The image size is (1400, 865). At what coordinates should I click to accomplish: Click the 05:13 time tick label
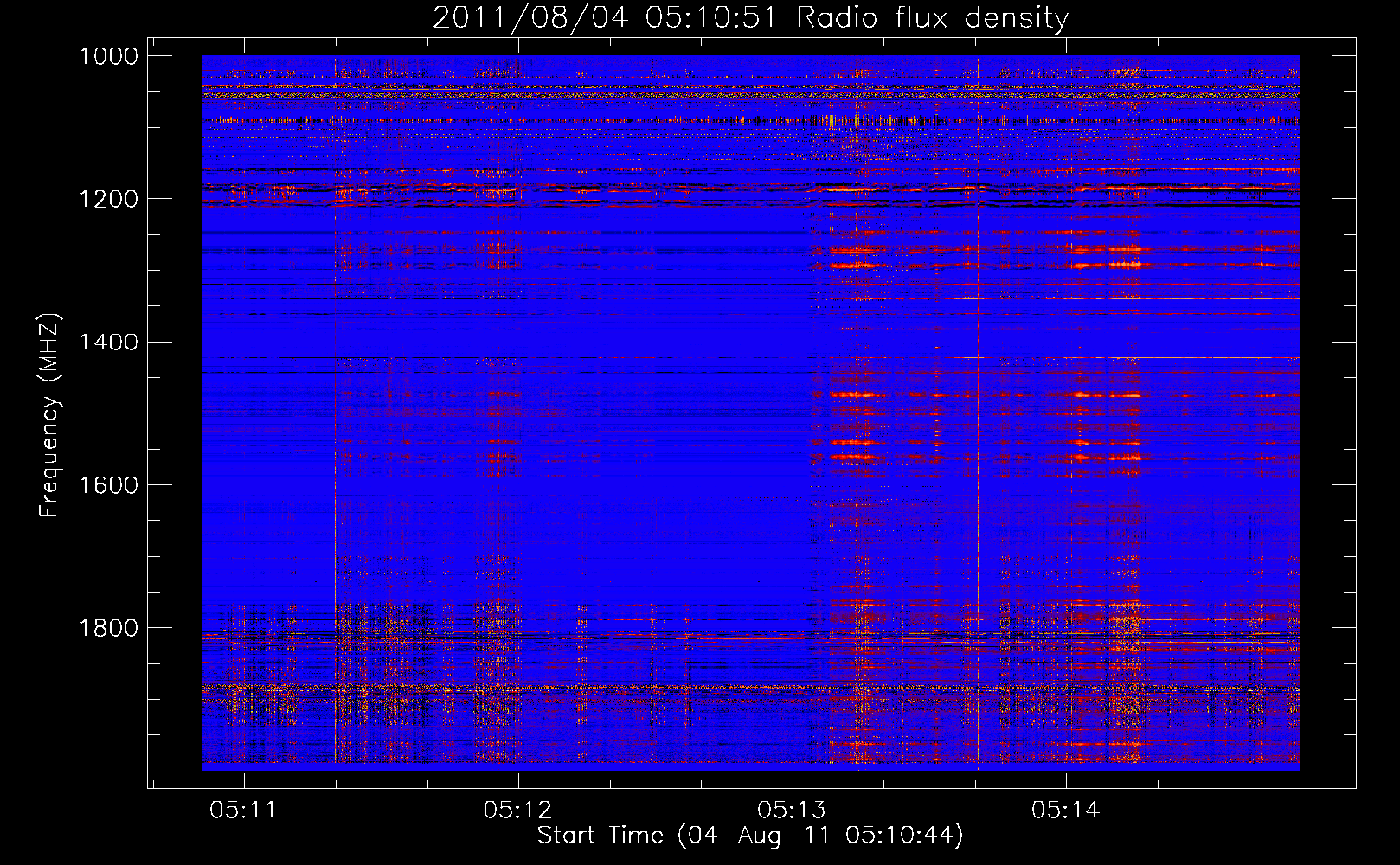(792, 811)
